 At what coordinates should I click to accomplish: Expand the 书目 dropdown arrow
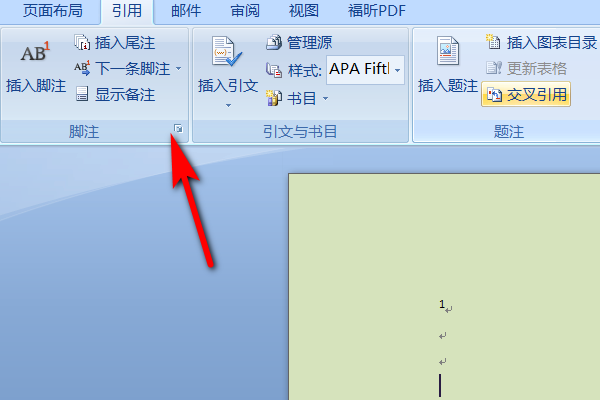(x=325, y=99)
